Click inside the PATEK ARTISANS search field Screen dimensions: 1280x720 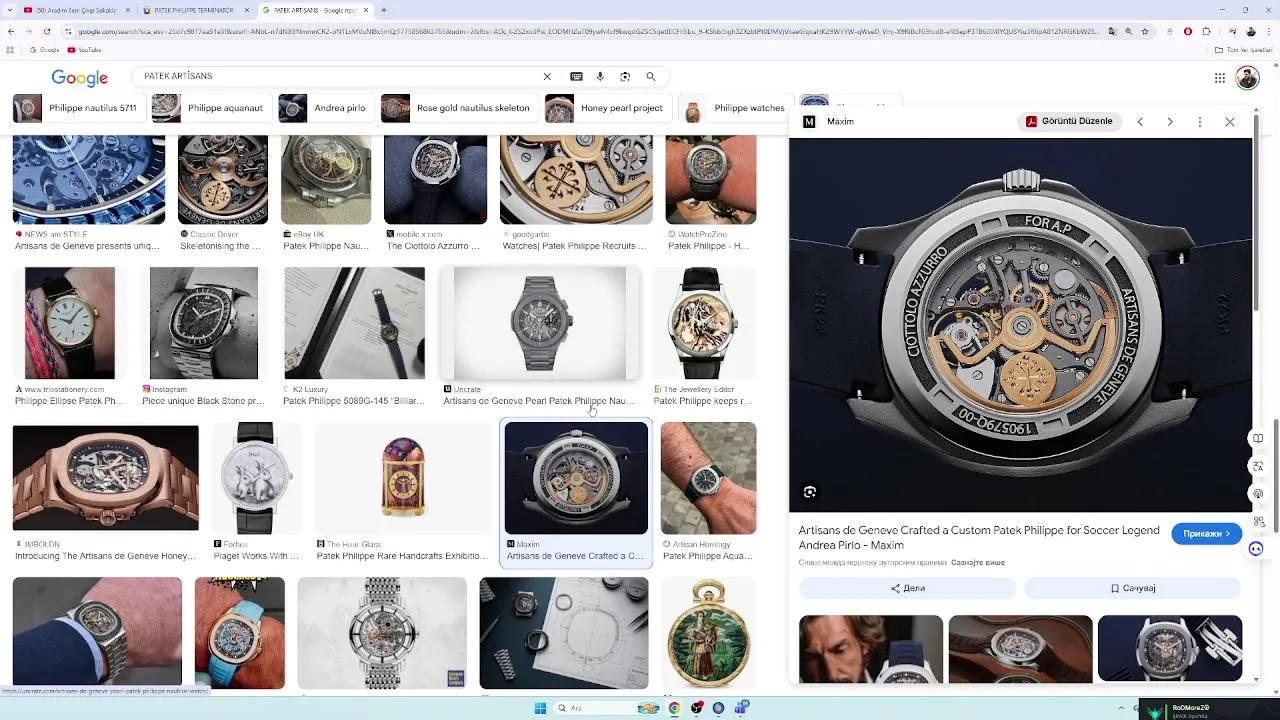coord(340,76)
